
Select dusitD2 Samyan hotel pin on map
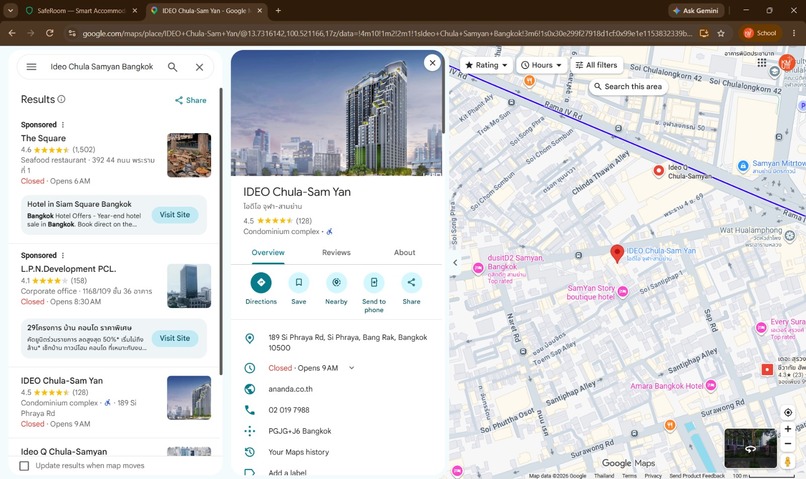click(x=478, y=267)
